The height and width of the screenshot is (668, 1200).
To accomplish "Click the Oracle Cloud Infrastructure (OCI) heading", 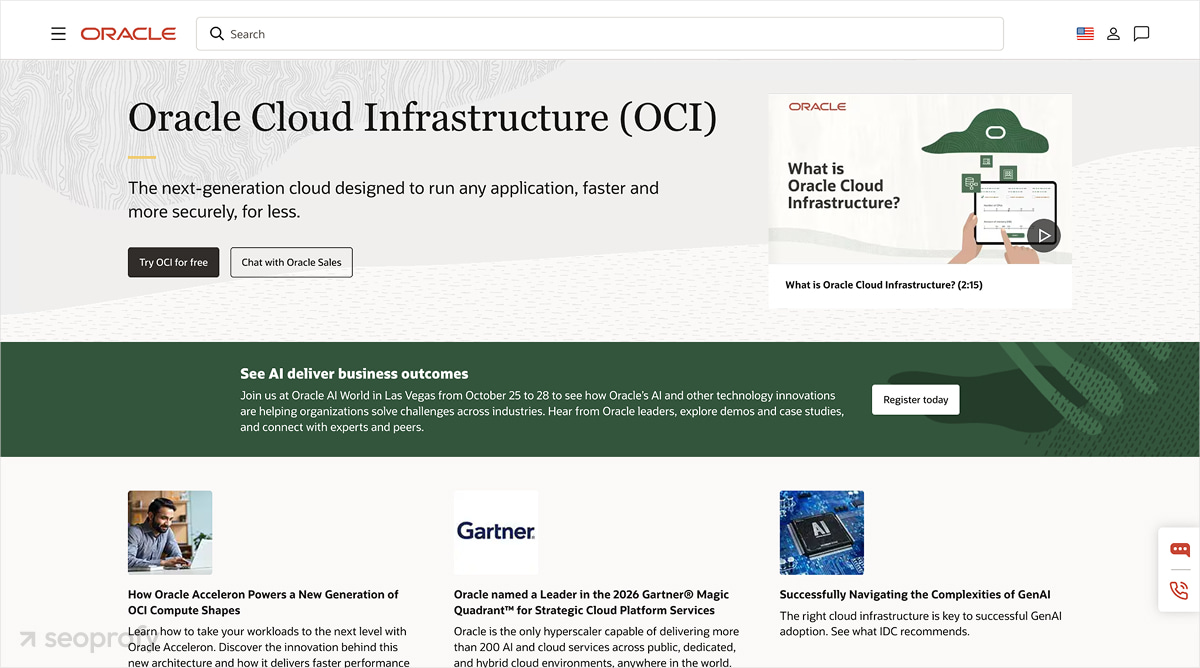I will tap(423, 118).
